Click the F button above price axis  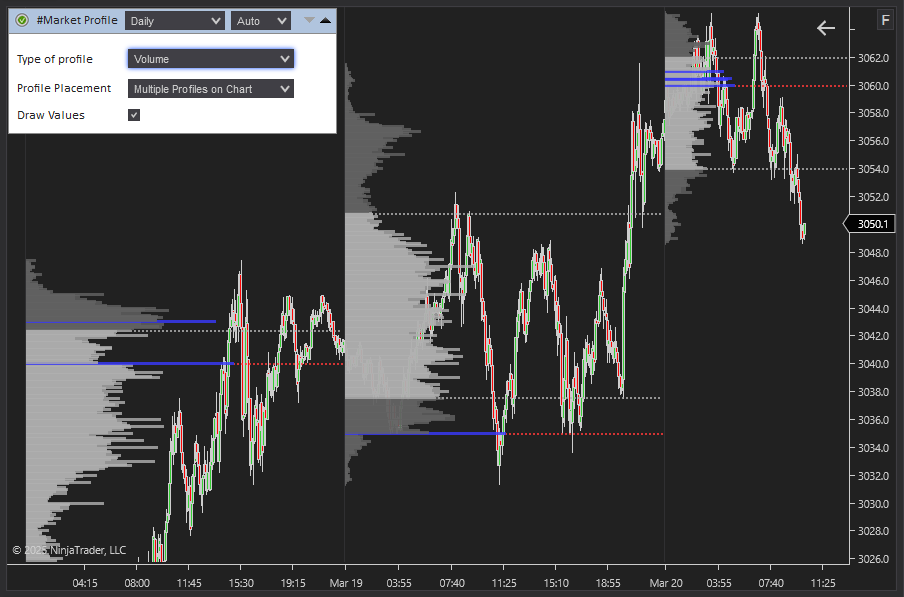[x=885, y=20]
